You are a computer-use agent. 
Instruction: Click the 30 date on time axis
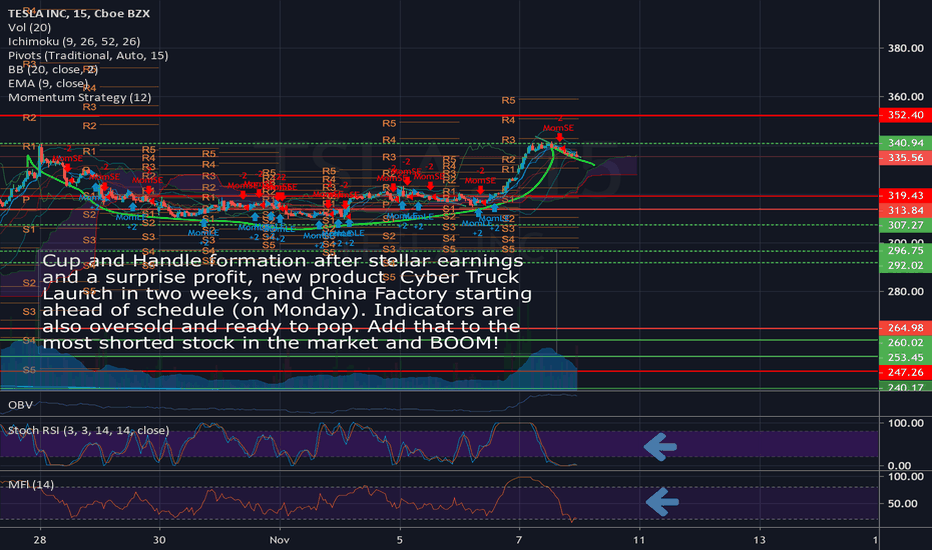pyautogui.click(x=159, y=540)
